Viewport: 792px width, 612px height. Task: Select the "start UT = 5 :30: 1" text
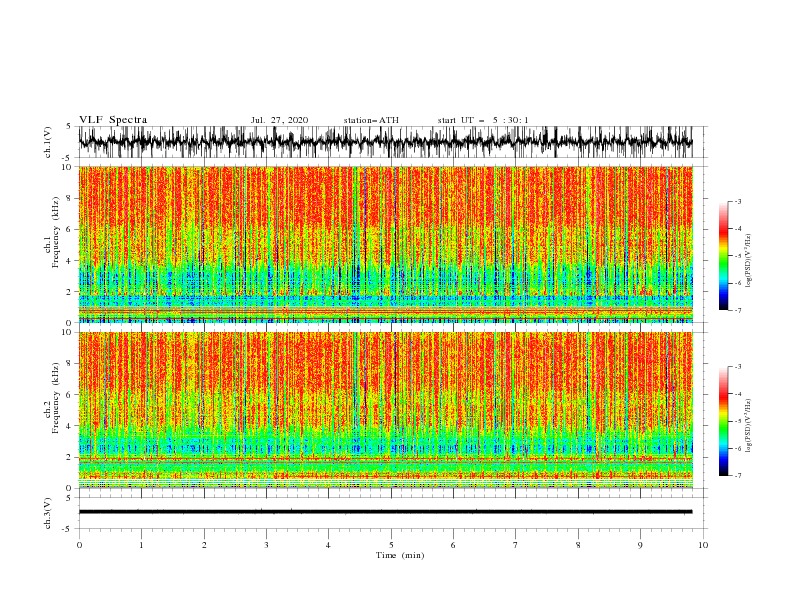tap(483, 120)
